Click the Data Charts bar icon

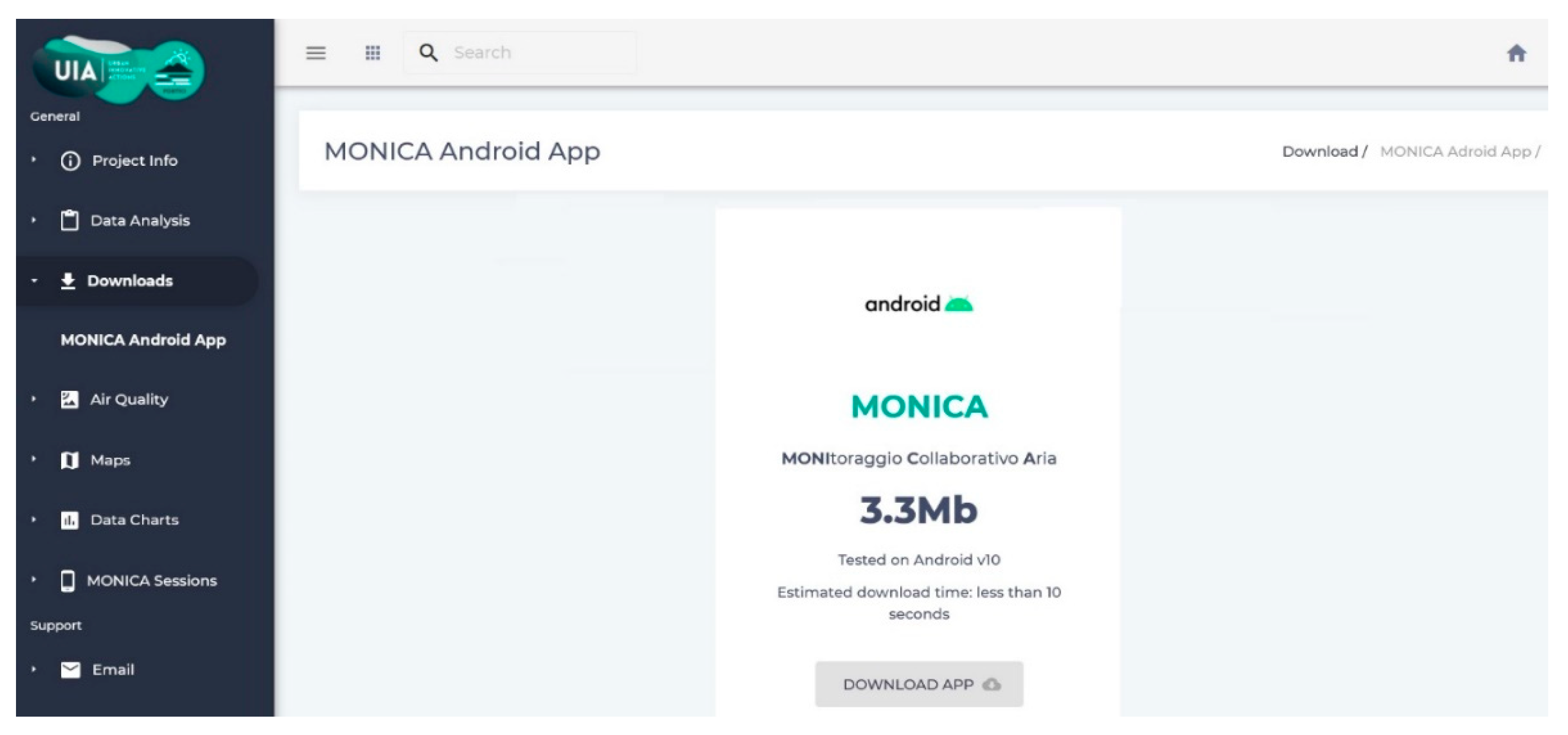click(69, 520)
